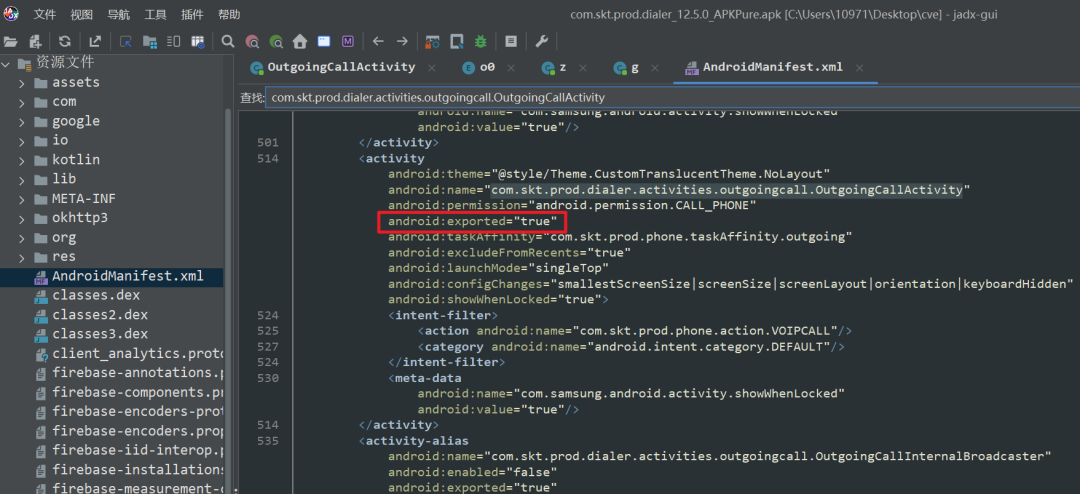Open the 工具 menu

(155, 14)
